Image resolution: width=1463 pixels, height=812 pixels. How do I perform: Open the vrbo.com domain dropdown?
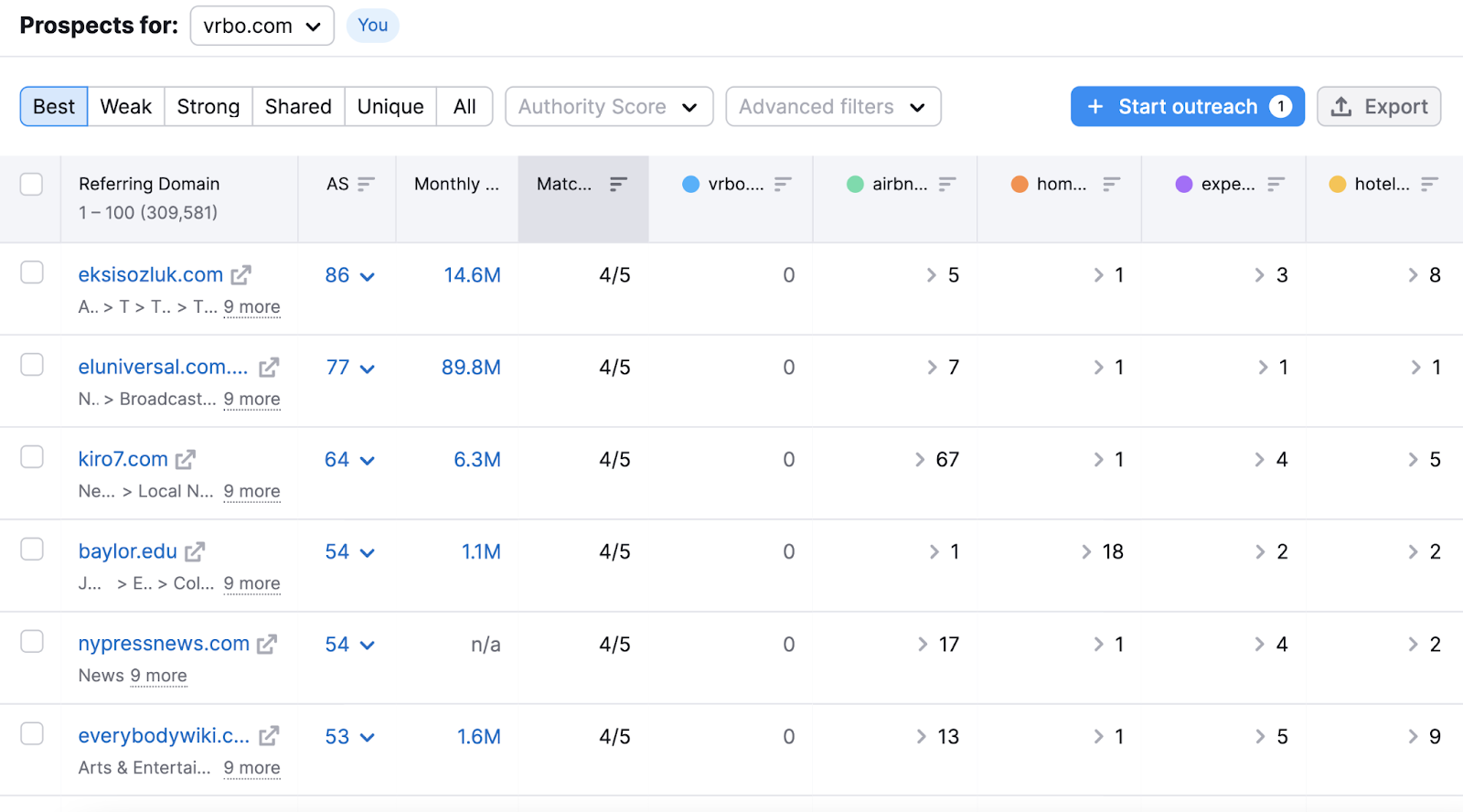tap(262, 26)
